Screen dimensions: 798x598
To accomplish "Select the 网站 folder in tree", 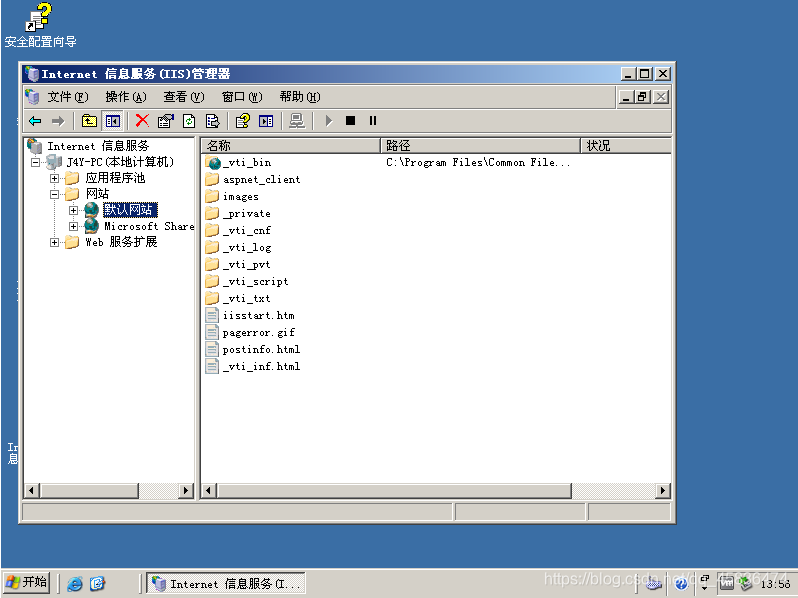I will point(97,194).
